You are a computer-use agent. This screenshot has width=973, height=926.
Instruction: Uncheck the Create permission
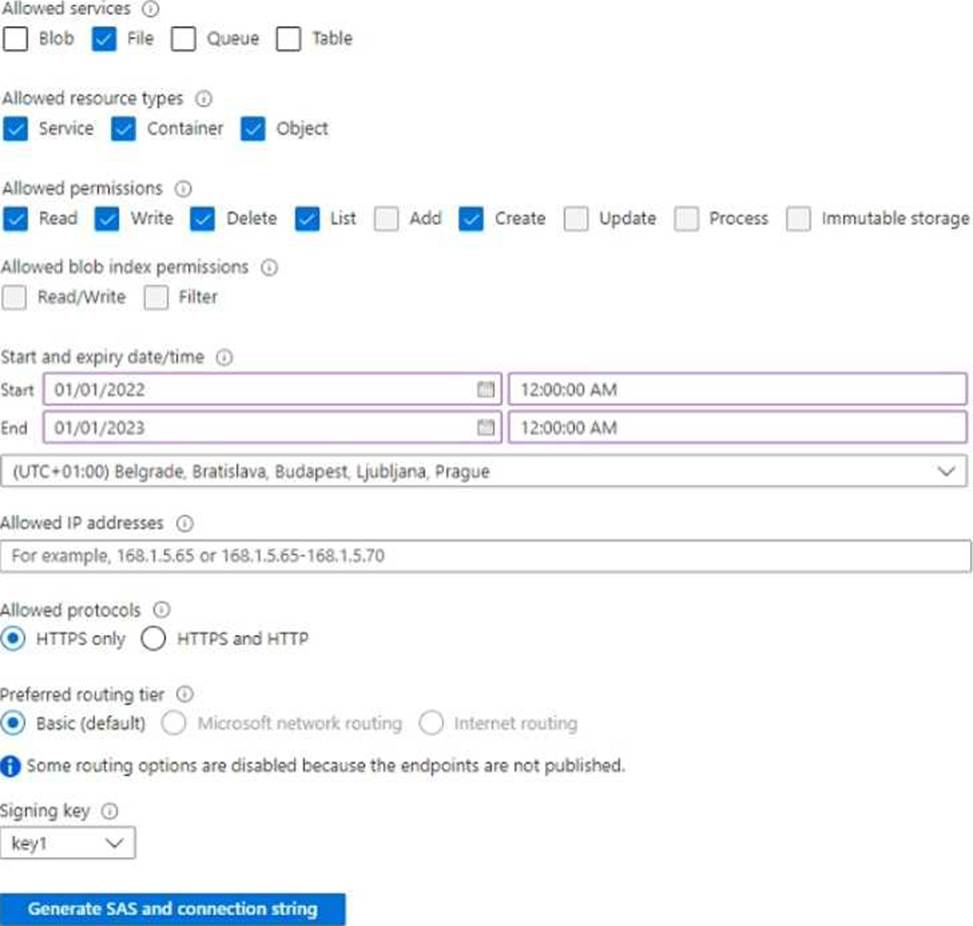pyautogui.click(x=471, y=219)
